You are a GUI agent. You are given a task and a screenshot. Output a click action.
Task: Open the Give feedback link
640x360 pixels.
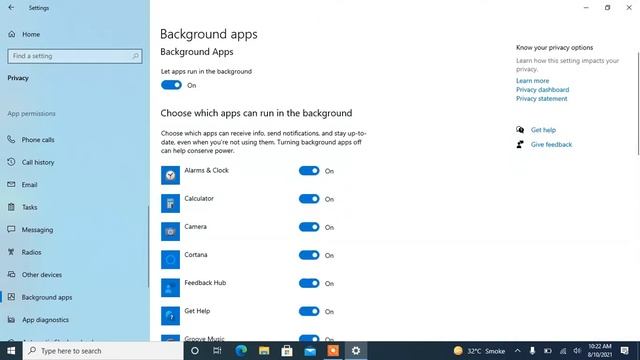(x=551, y=144)
